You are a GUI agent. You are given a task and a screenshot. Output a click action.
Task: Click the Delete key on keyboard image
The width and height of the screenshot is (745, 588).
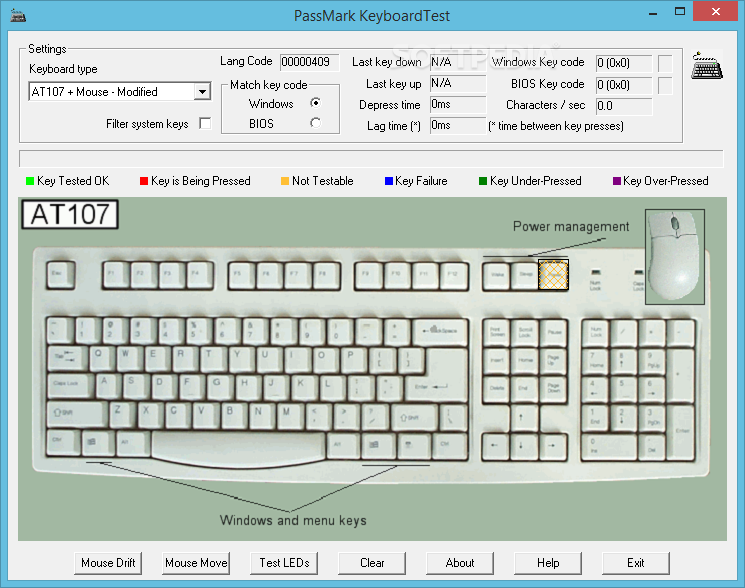496,389
